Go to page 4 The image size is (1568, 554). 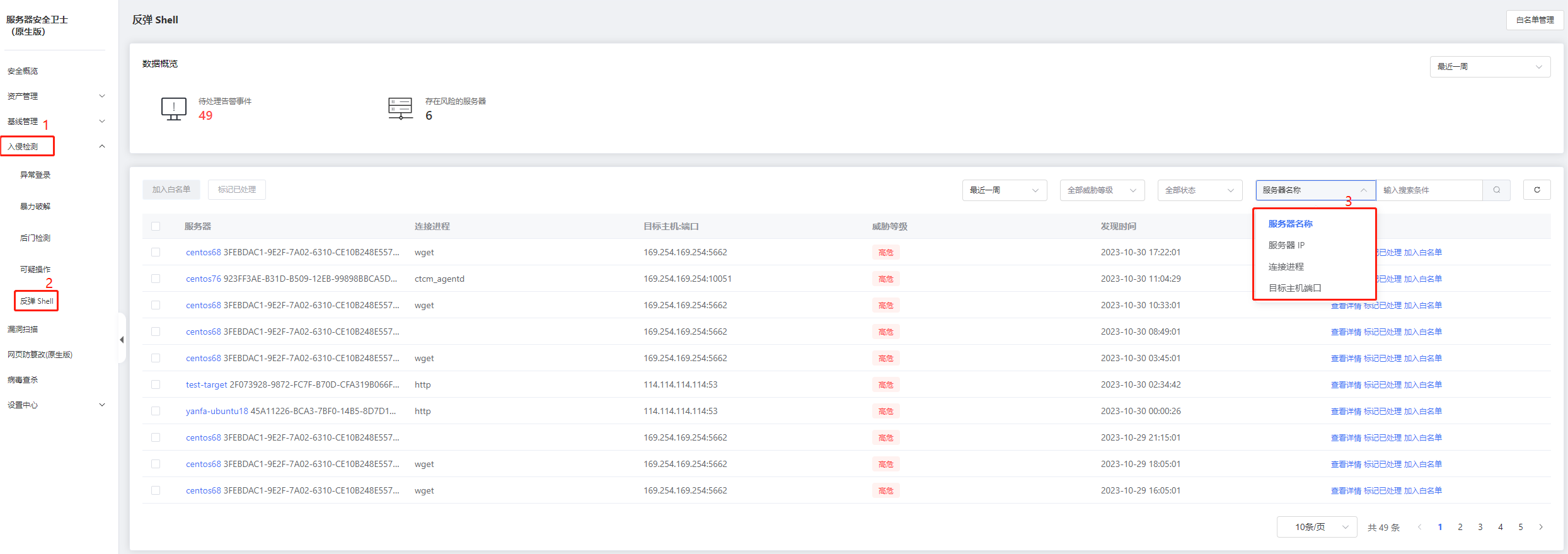(x=1501, y=527)
